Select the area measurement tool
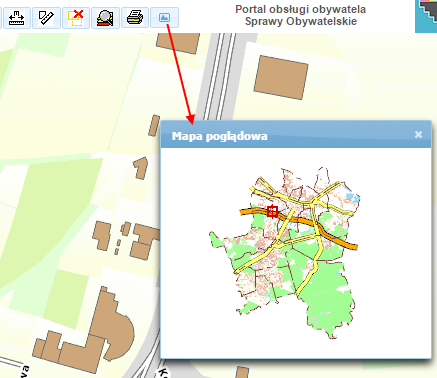437x378 pixels. click(46, 18)
